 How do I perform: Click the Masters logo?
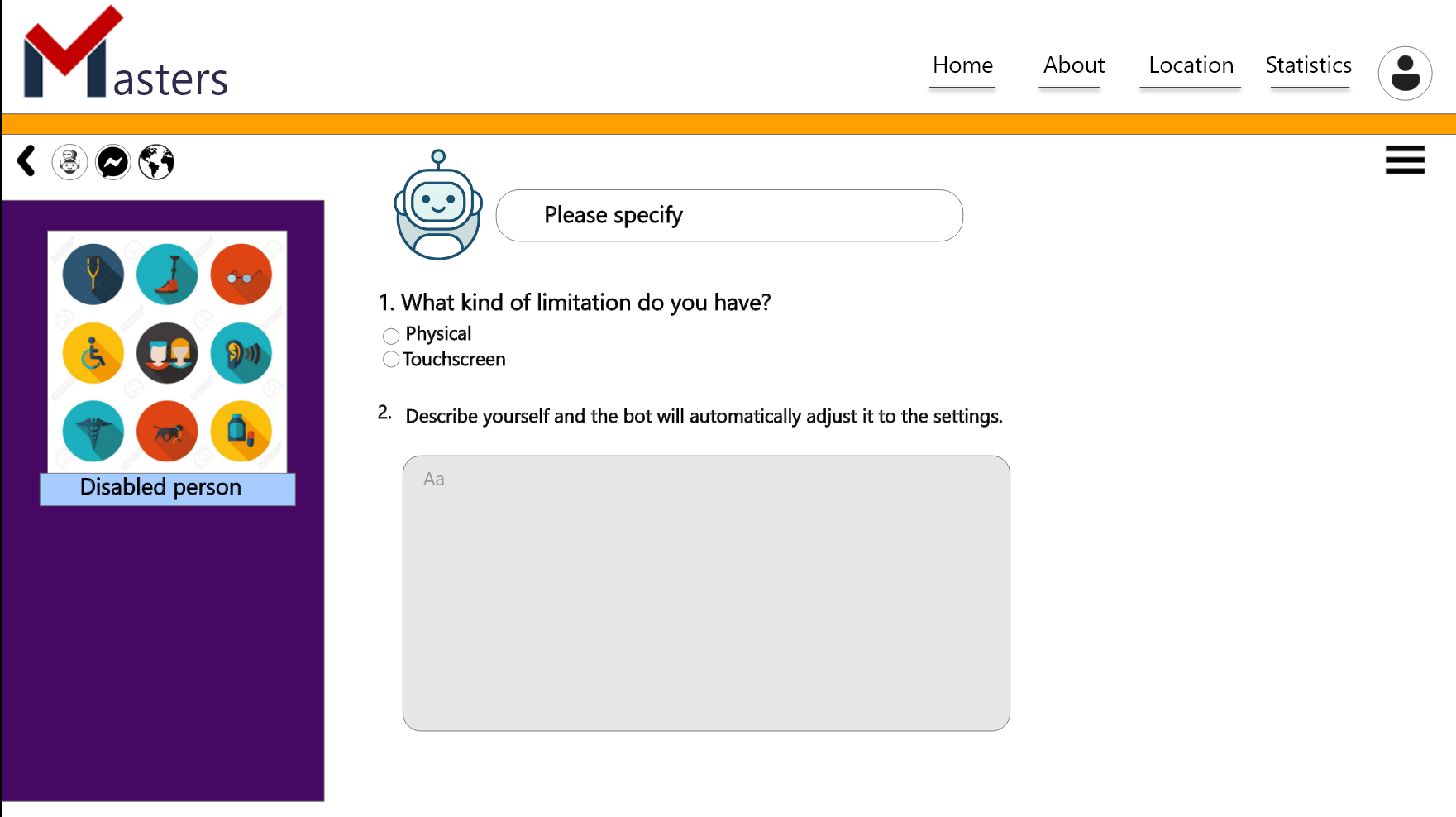click(x=126, y=55)
